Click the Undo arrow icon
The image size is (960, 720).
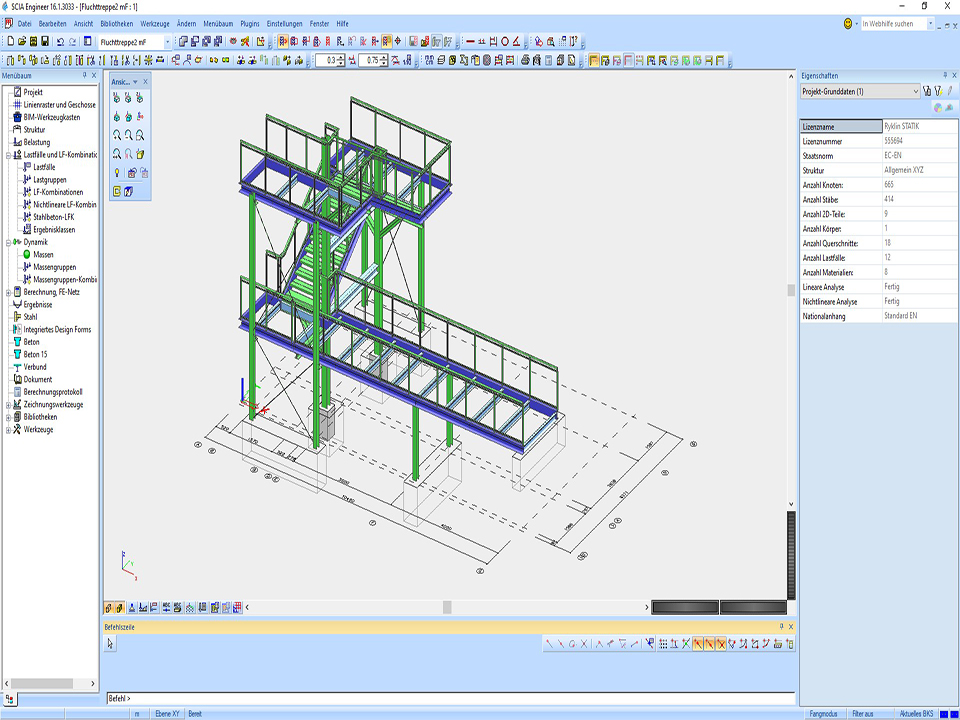coord(60,42)
